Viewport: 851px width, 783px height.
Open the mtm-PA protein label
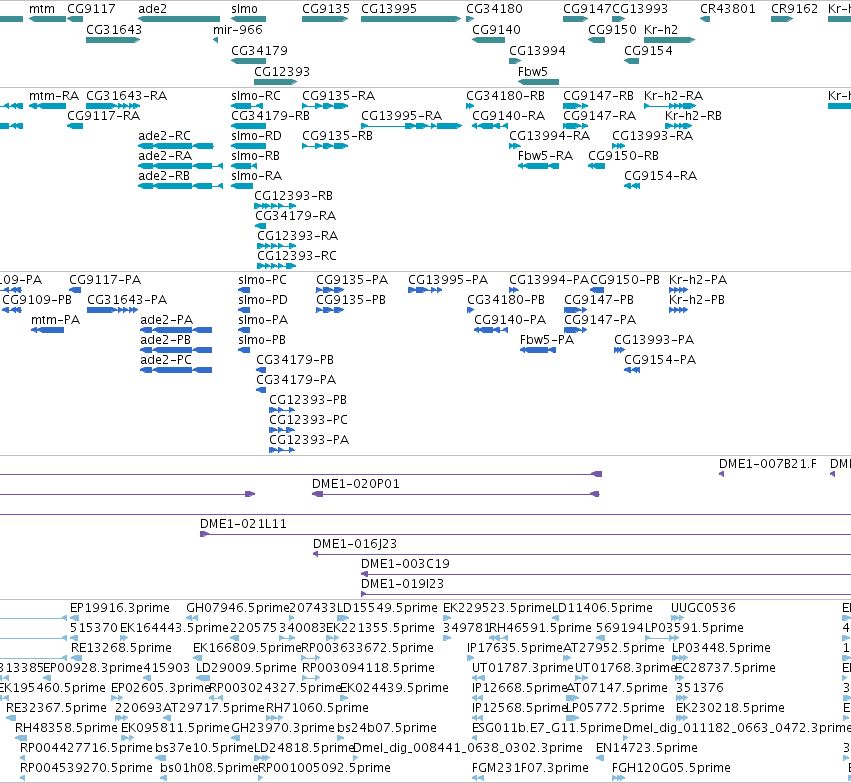55,320
